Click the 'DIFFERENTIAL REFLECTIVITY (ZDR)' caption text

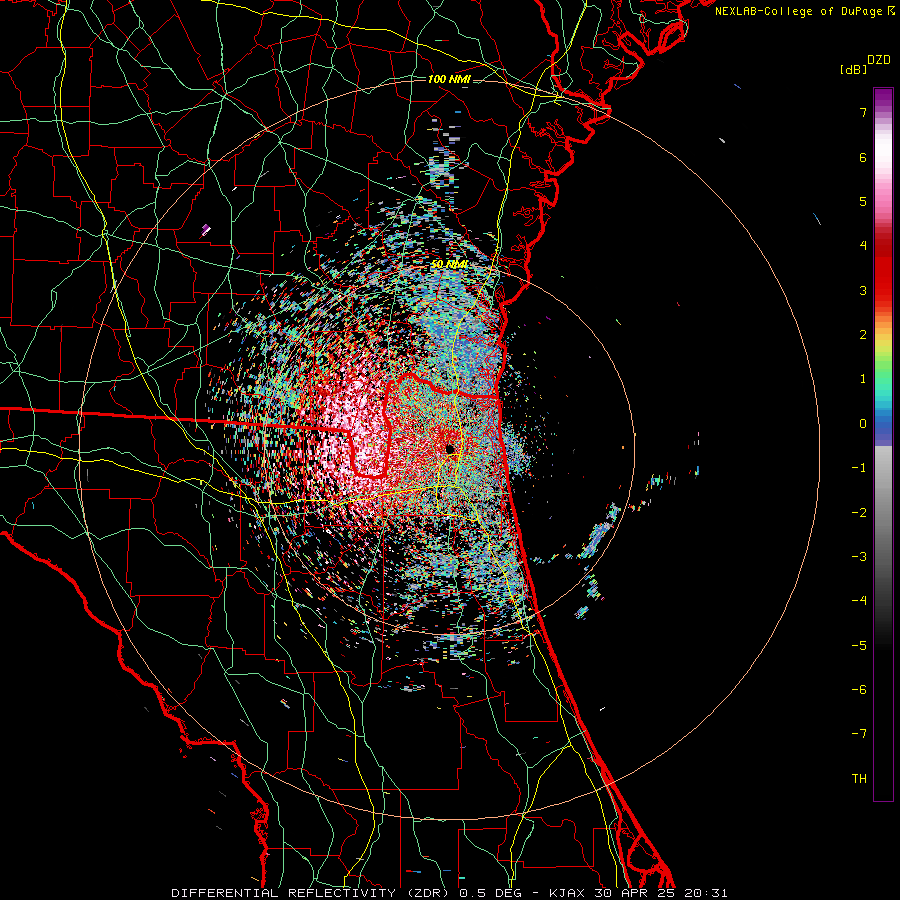[x=311, y=893]
